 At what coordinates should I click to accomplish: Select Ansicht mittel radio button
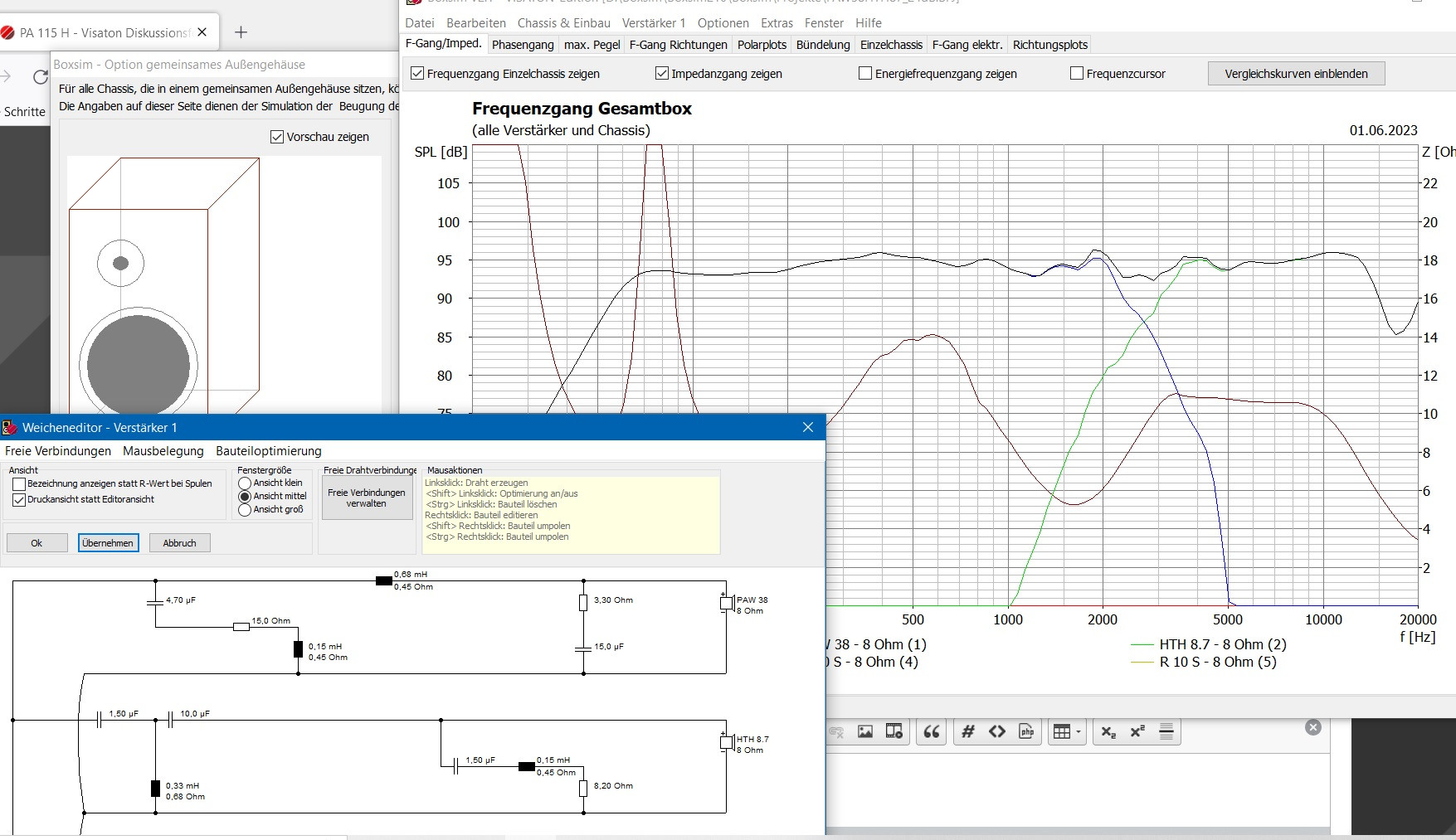point(245,496)
